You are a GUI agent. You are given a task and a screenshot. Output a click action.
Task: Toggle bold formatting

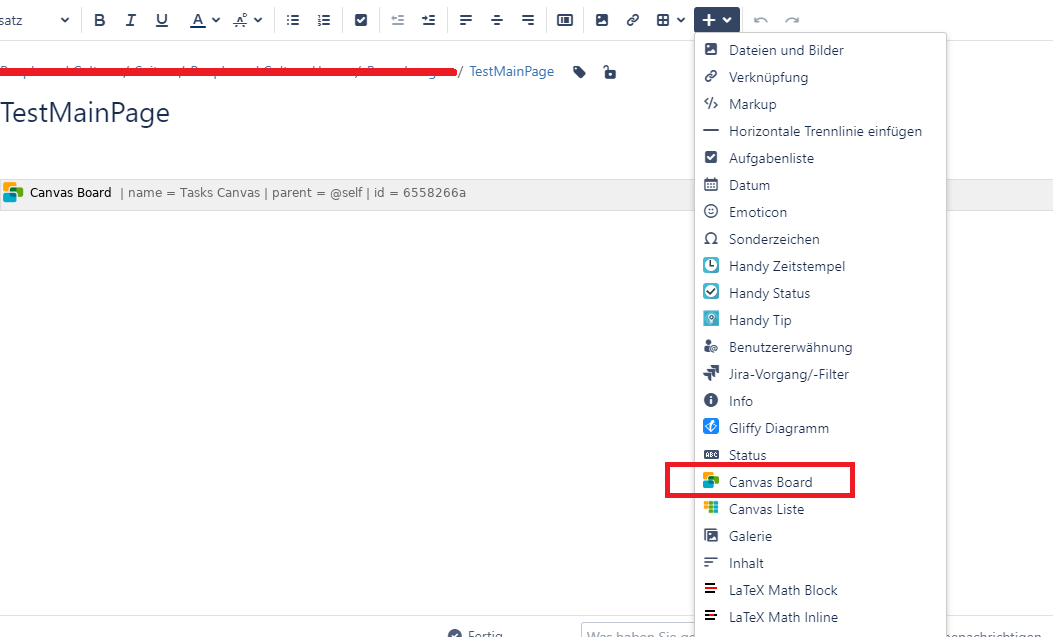point(99,20)
